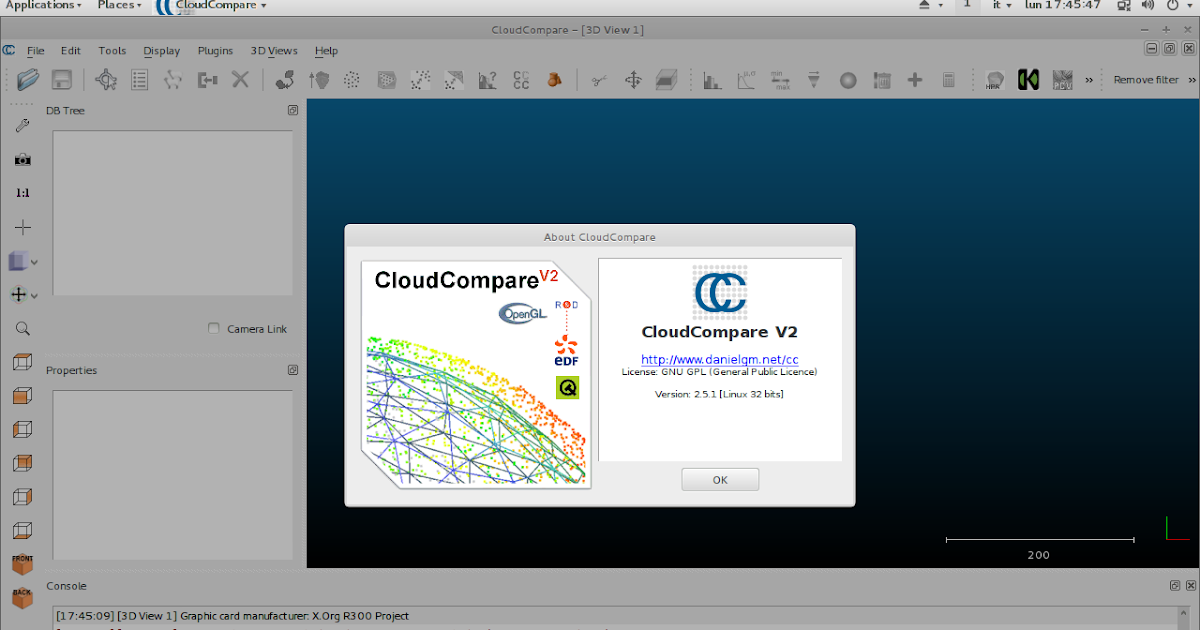Viewport: 1200px width, 630px height.
Task: Open the Edit menu
Action: [71, 51]
